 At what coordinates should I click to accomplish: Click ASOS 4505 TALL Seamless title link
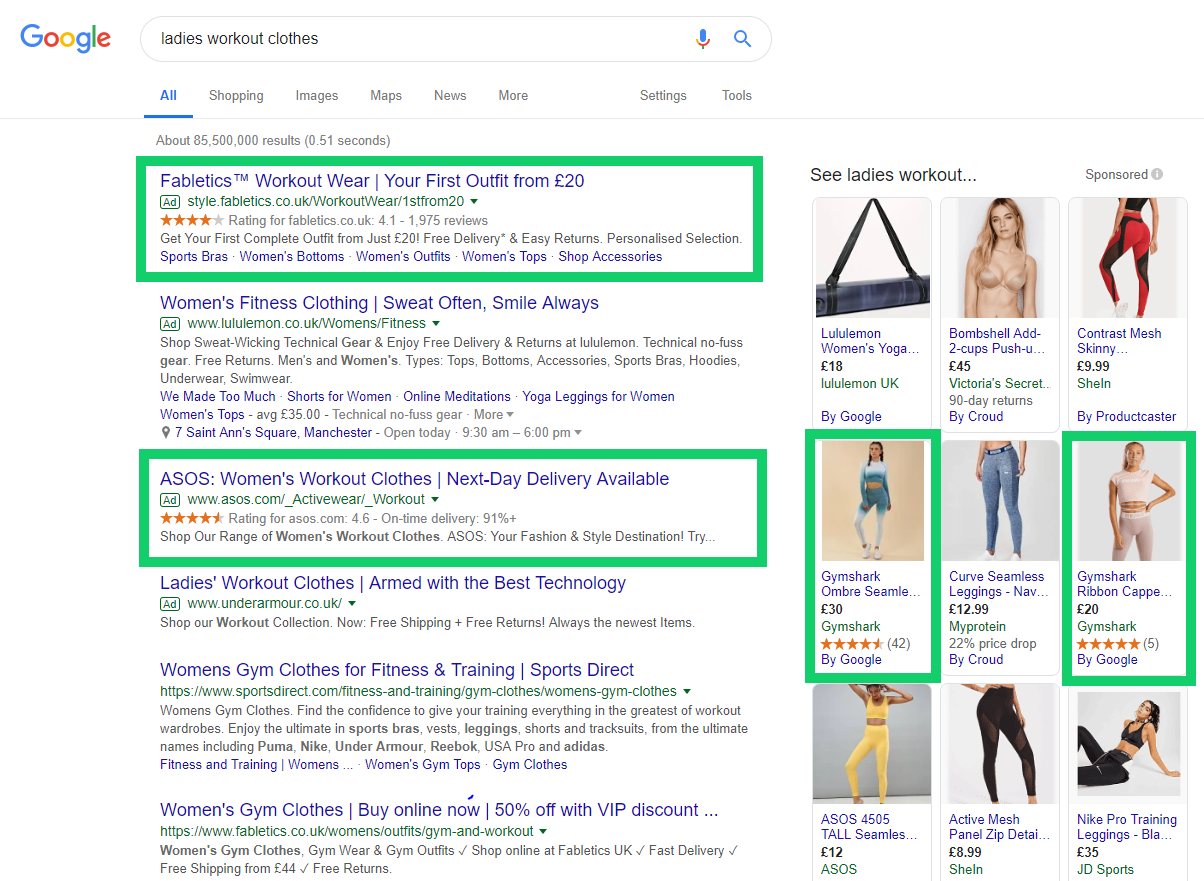pos(869,827)
